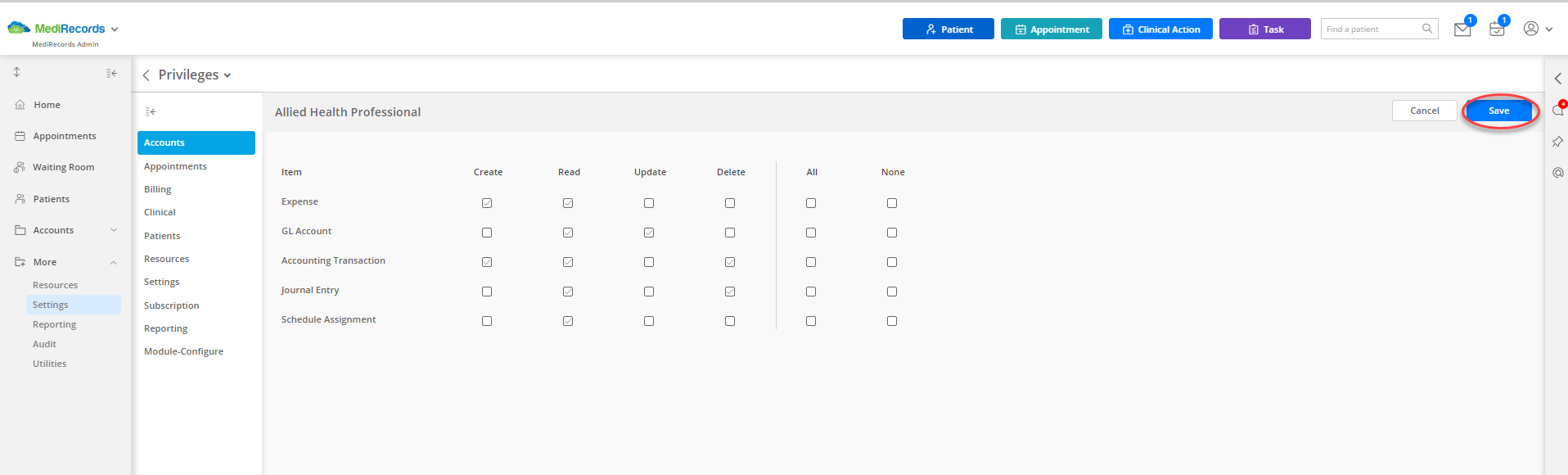Viewport: 1568px width, 475px height.
Task: Click the Appointment button in header
Action: click(x=1052, y=29)
